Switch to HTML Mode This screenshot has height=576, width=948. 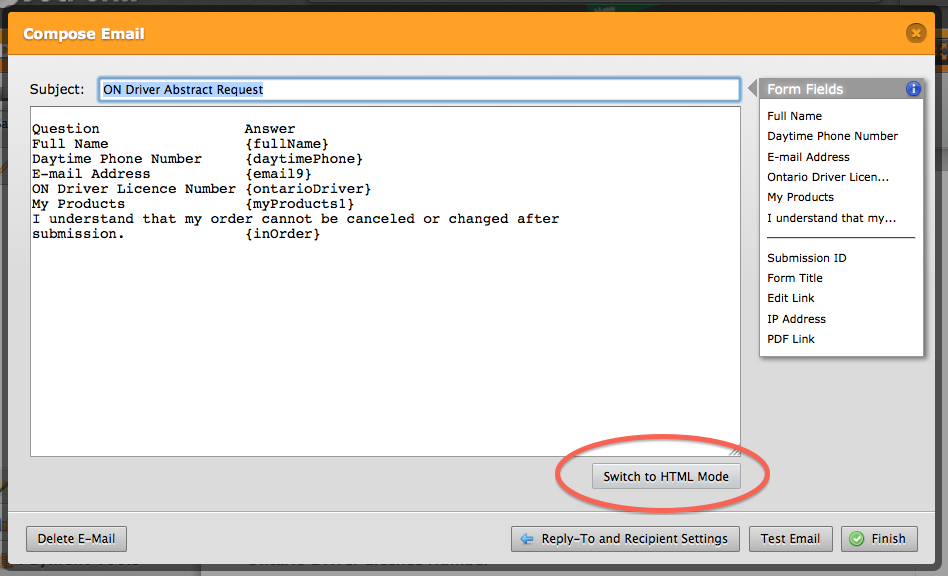pos(666,477)
